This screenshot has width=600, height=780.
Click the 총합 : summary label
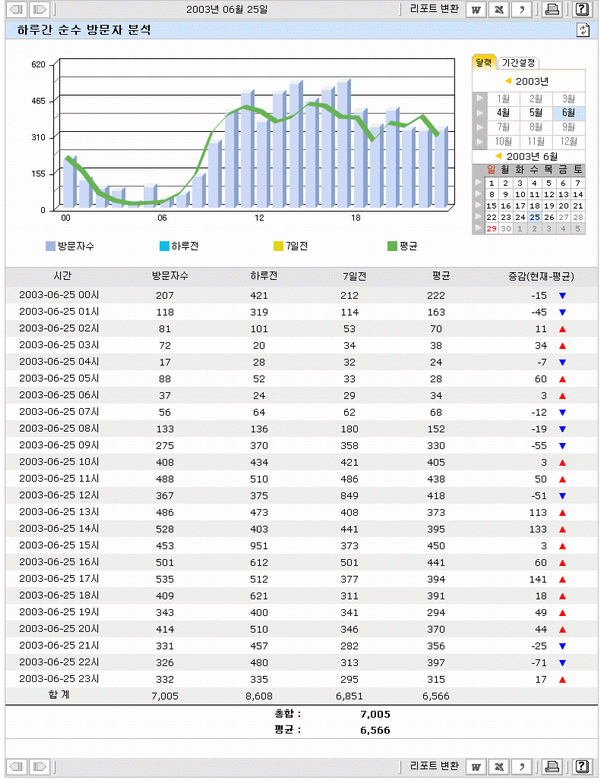tap(288, 714)
